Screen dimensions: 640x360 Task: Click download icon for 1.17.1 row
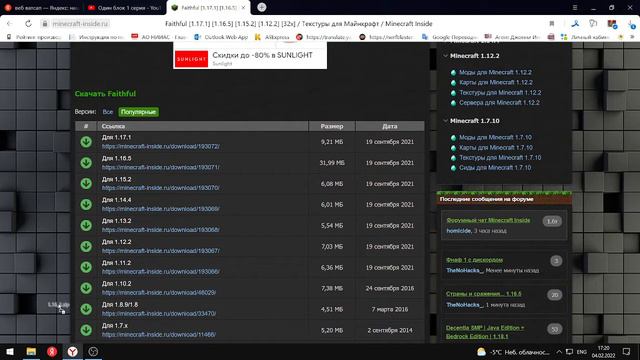(x=86, y=142)
